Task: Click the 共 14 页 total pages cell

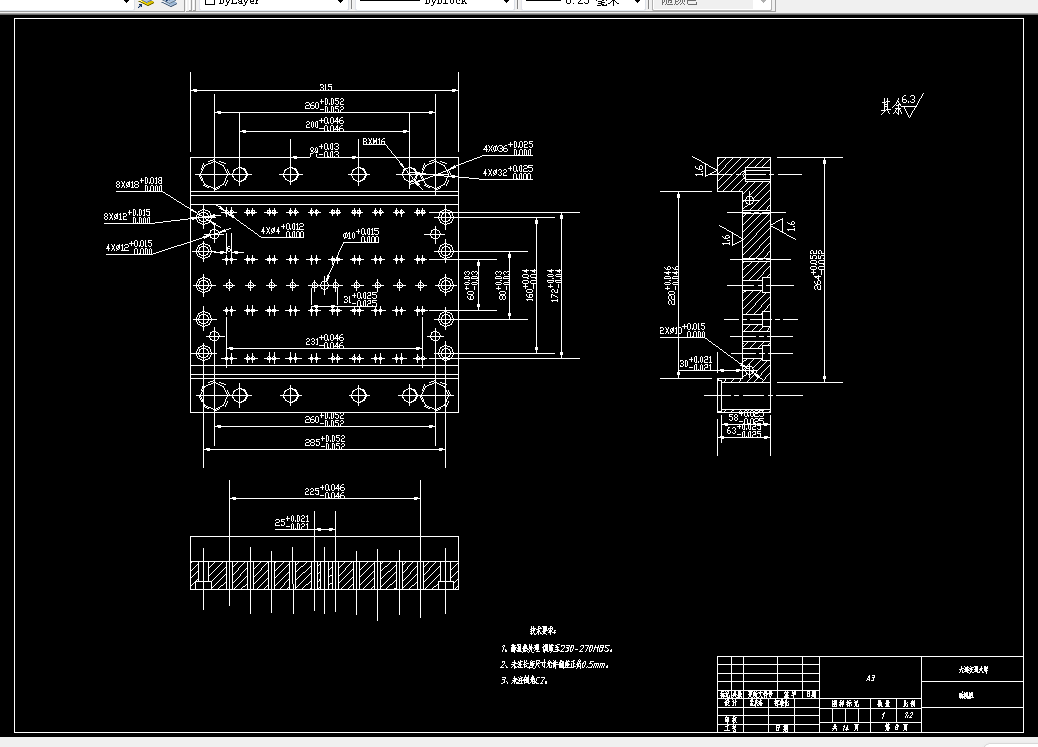Action: click(x=845, y=727)
